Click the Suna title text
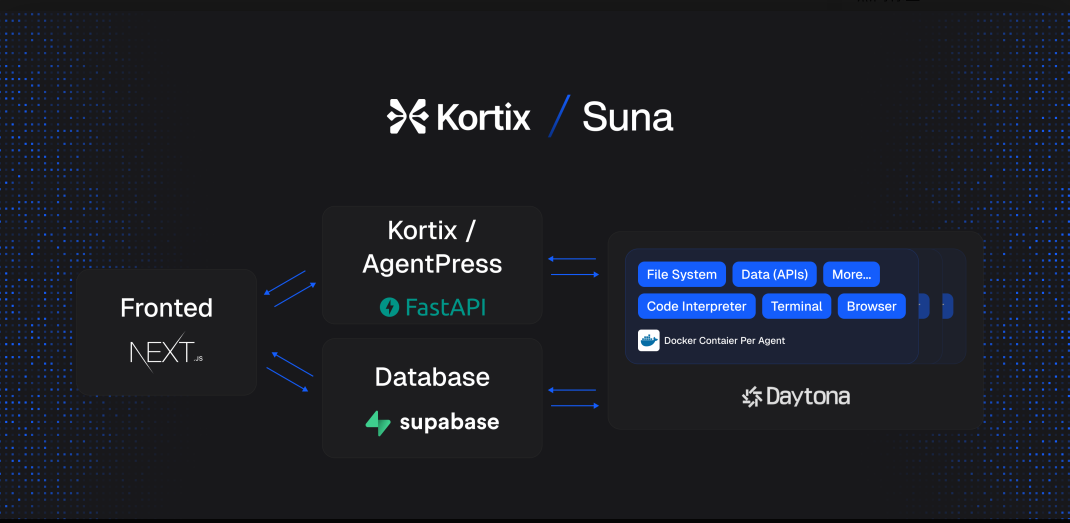This screenshot has width=1070, height=523. (628, 117)
